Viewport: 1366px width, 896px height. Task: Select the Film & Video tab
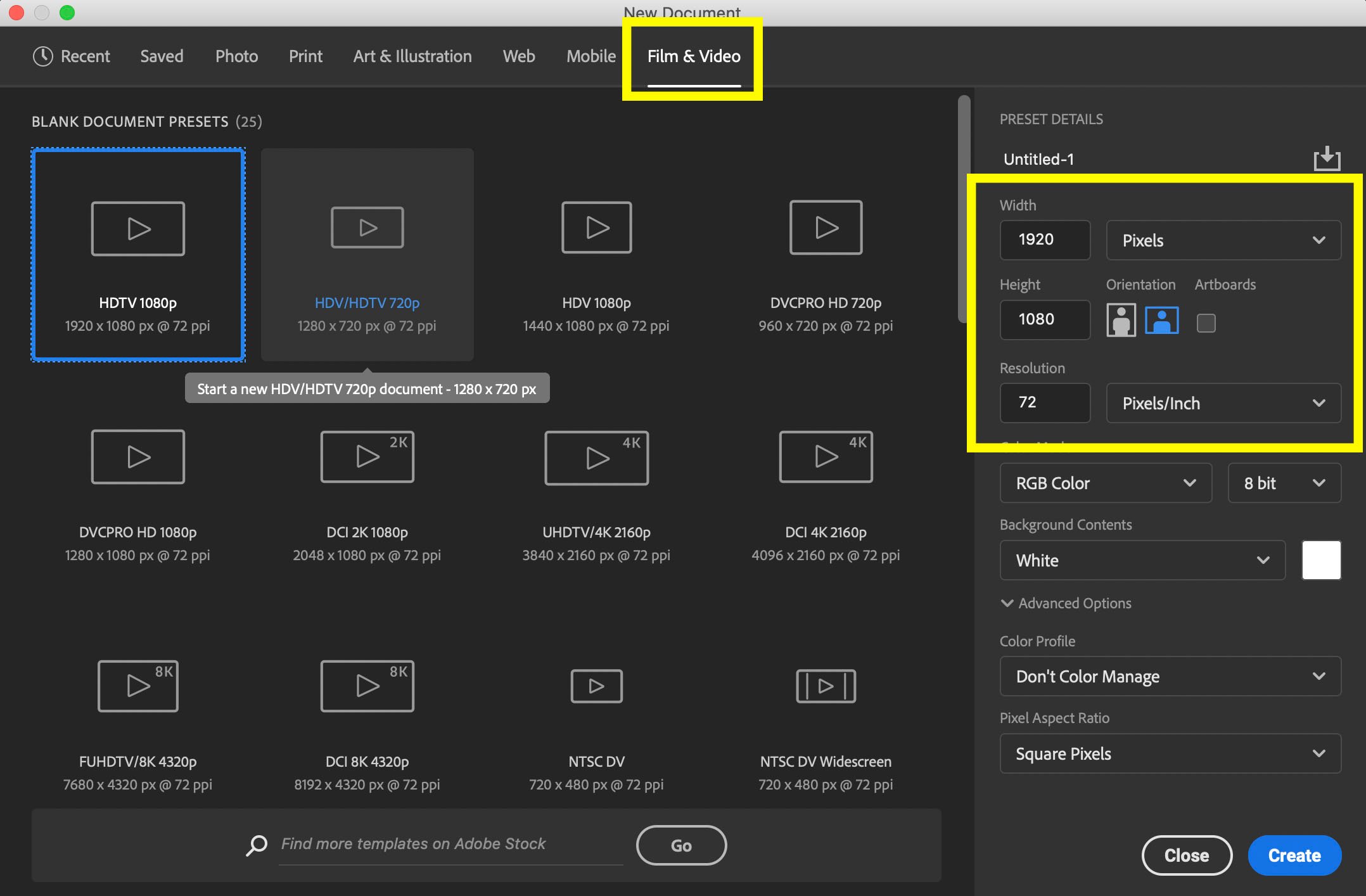(x=694, y=56)
